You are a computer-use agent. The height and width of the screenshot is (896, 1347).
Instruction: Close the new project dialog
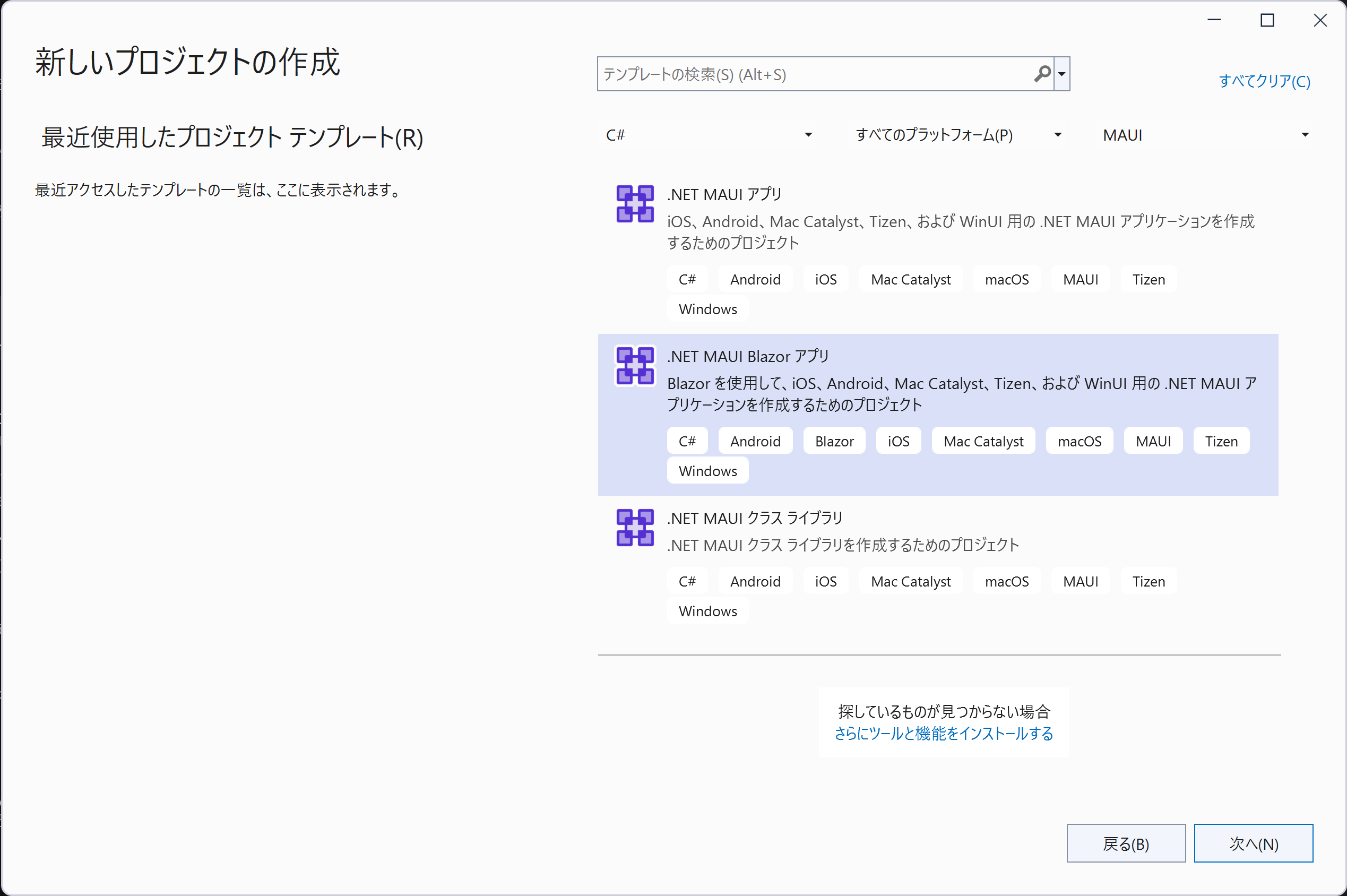tap(1320, 21)
